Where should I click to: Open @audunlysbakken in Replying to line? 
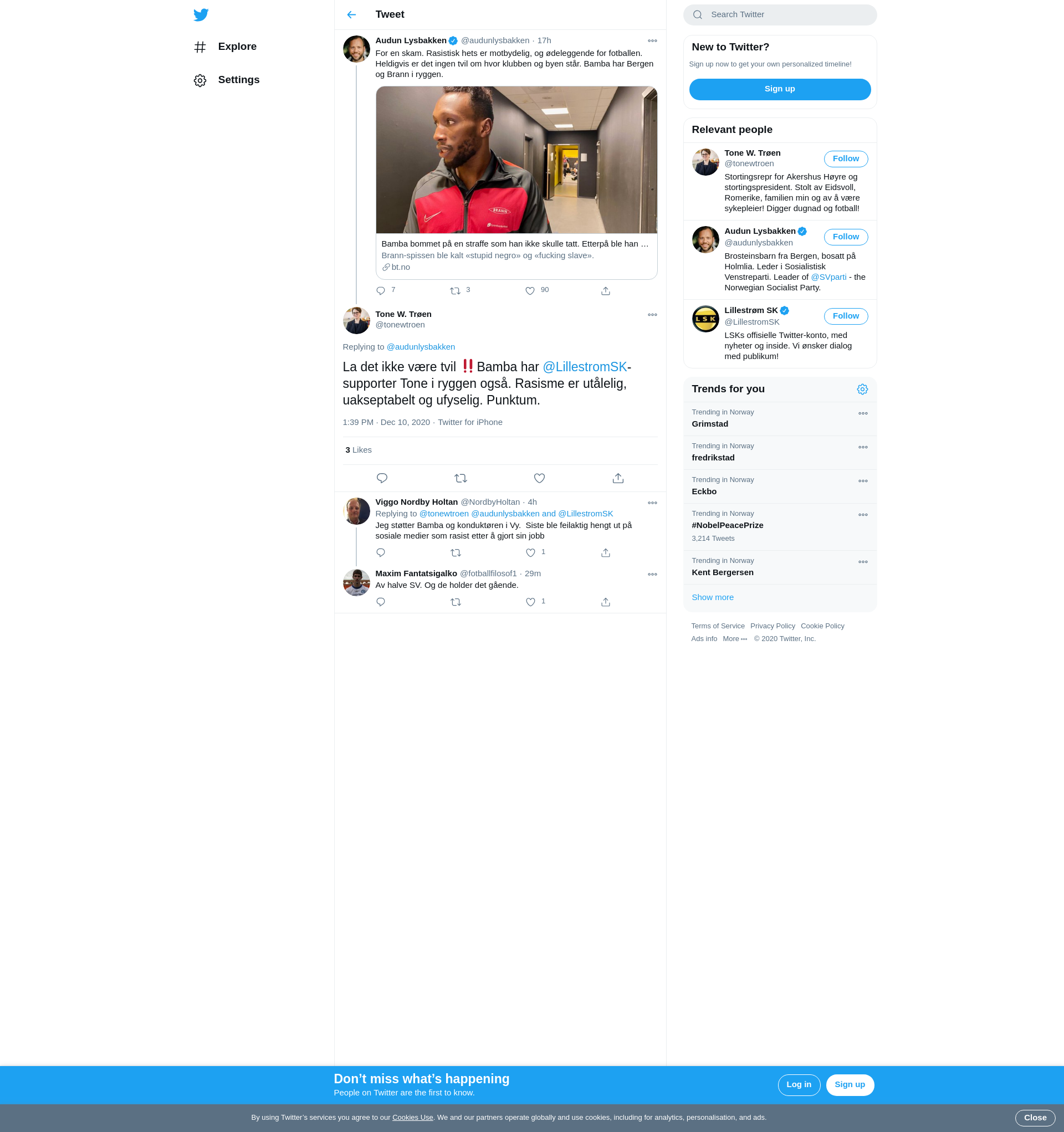point(421,347)
